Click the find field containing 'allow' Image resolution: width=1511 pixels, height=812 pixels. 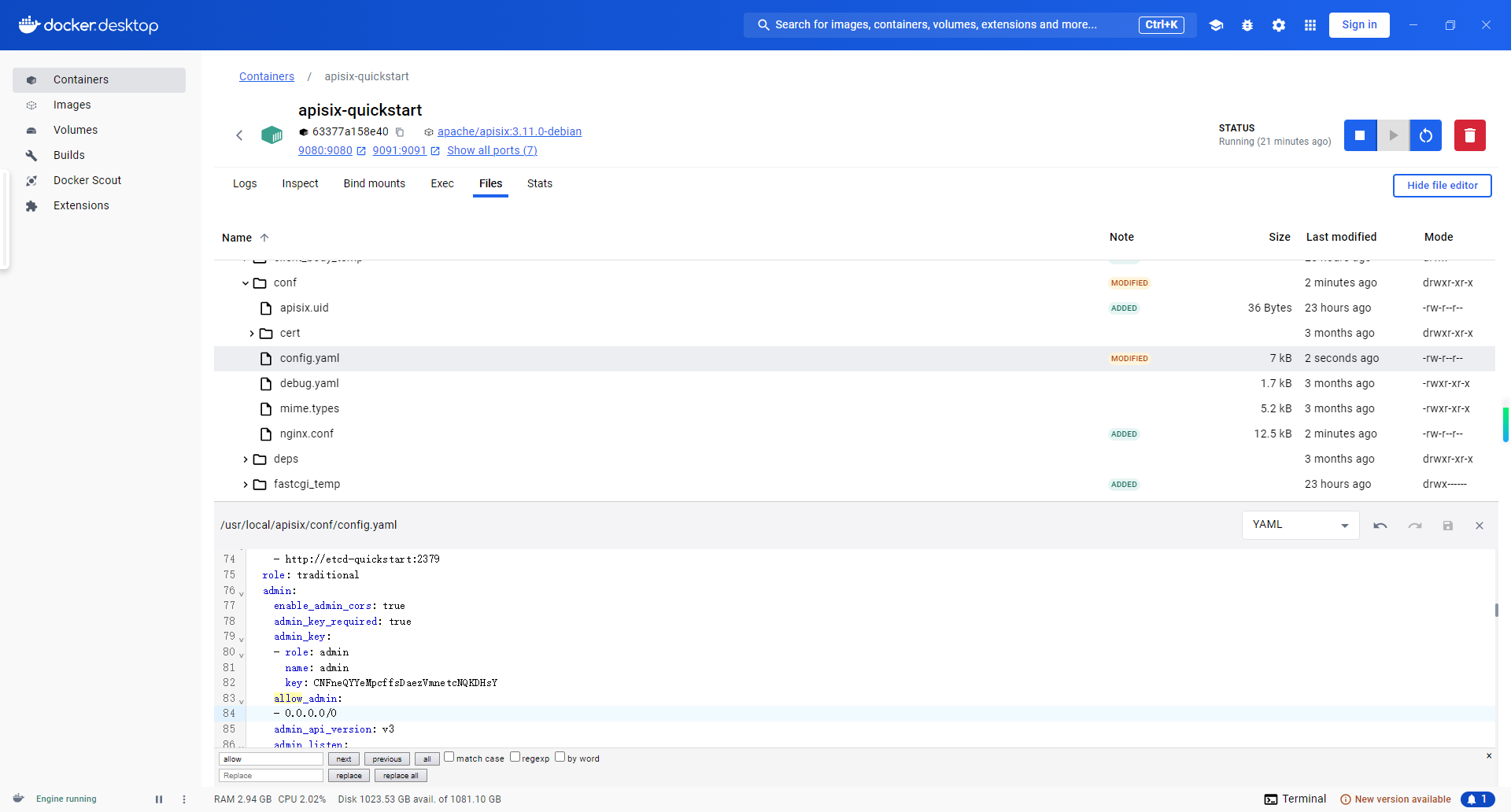point(271,759)
